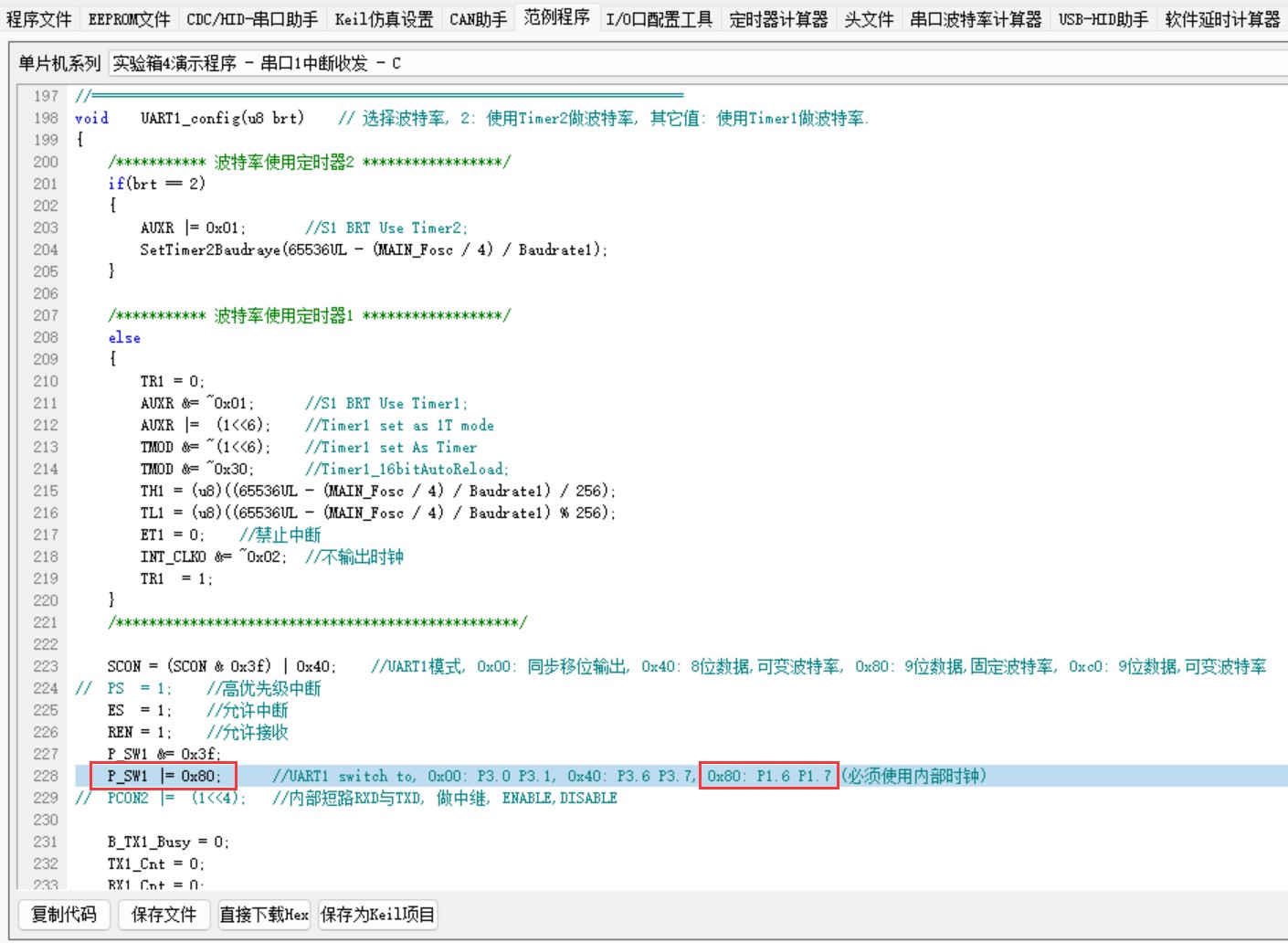This screenshot has height=943, width=1288.
Task: Click the 波特率使用定时器2 comment line
Action: (x=309, y=162)
